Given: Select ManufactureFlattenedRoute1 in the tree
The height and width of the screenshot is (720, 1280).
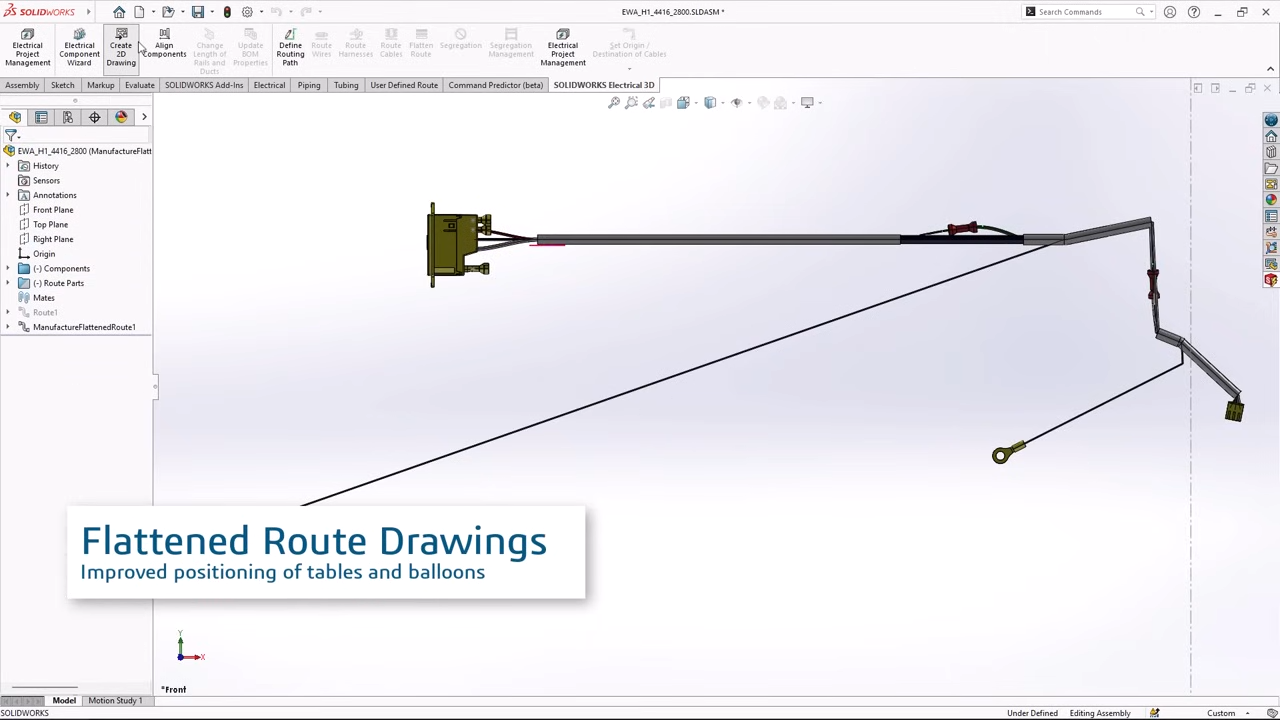Looking at the screenshot, I should 84,327.
